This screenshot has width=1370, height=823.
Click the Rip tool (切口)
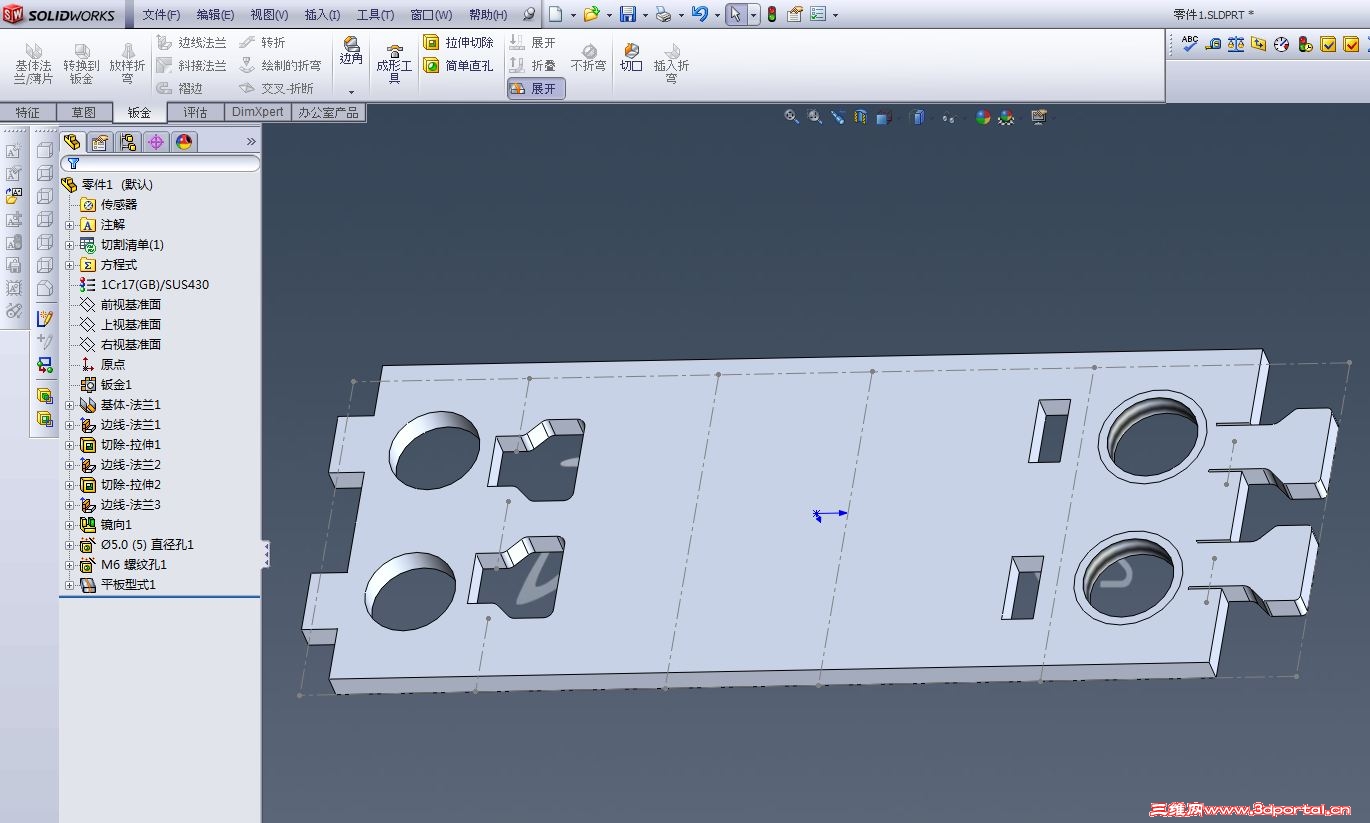[631, 57]
